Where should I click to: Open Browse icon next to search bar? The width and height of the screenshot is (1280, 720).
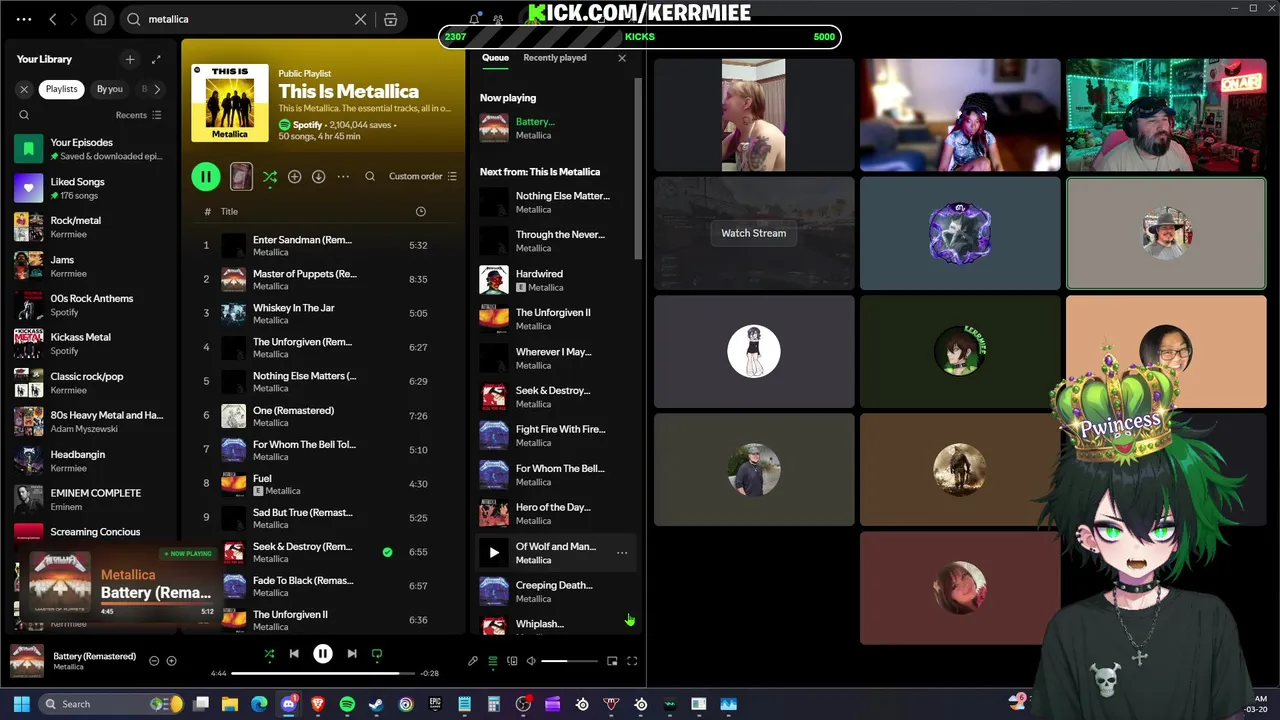pyautogui.click(x=391, y=19)
